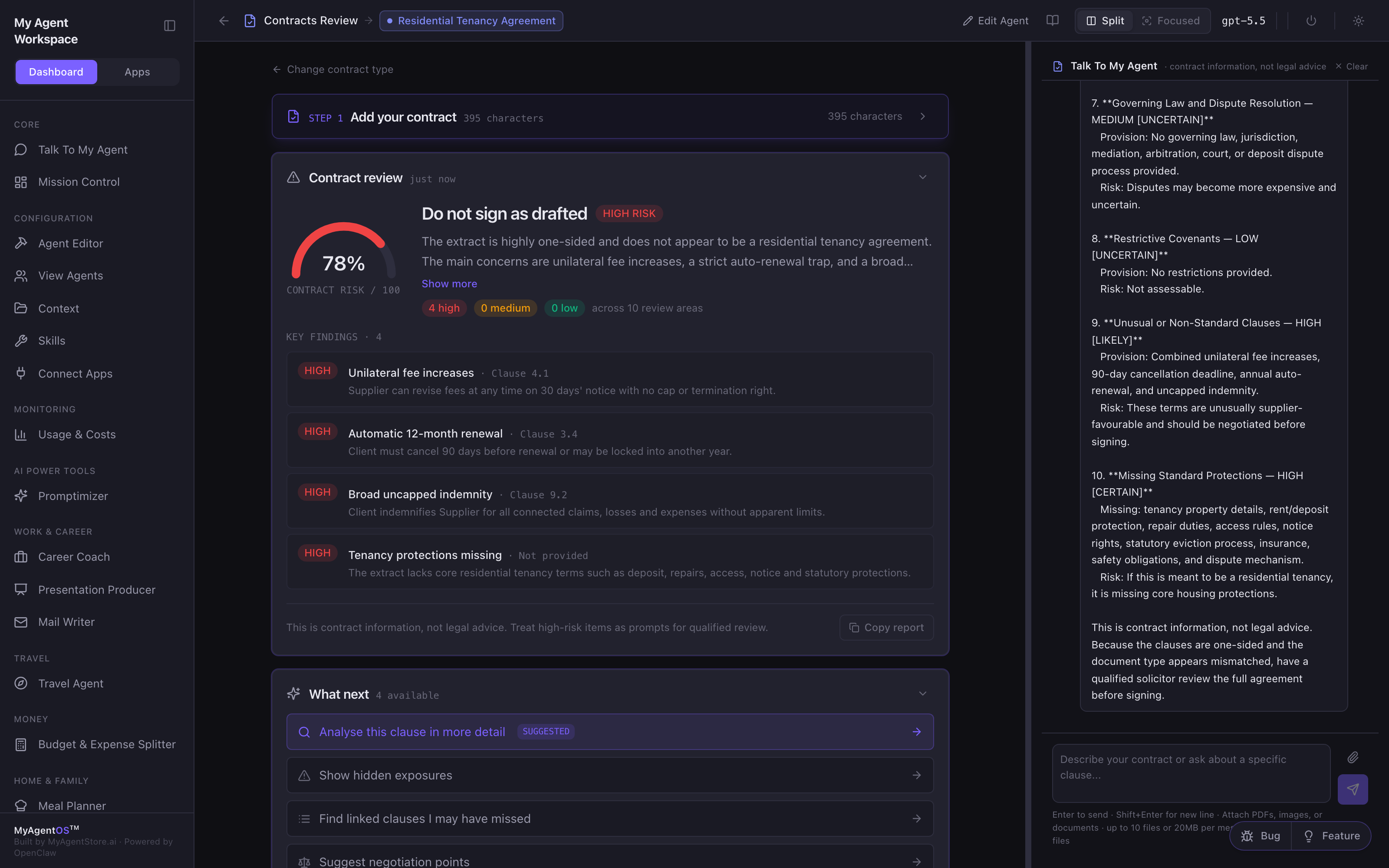Report a Bug
This screenshot has height=868, width=1389.
1261,836
